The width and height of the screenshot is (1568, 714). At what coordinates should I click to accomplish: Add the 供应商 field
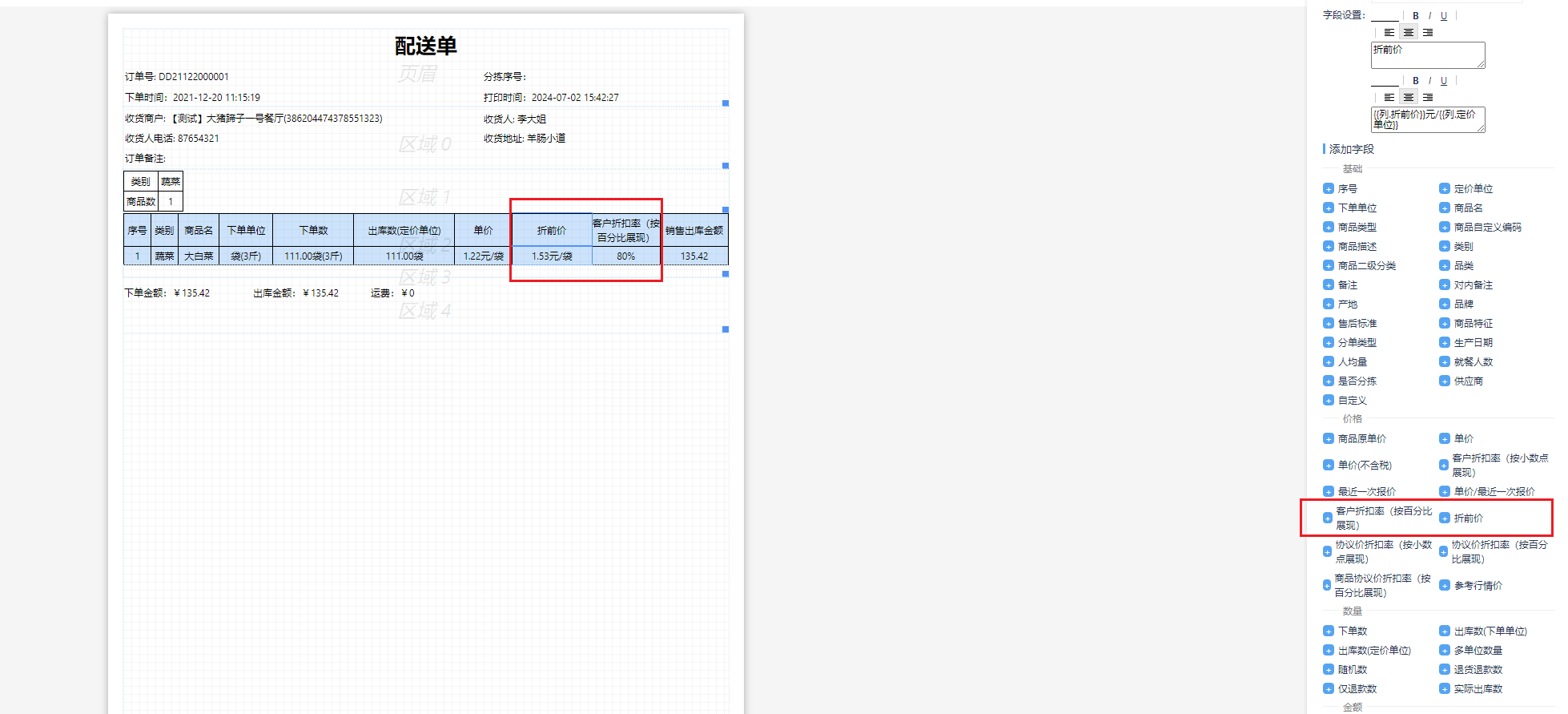point(1445,381)
